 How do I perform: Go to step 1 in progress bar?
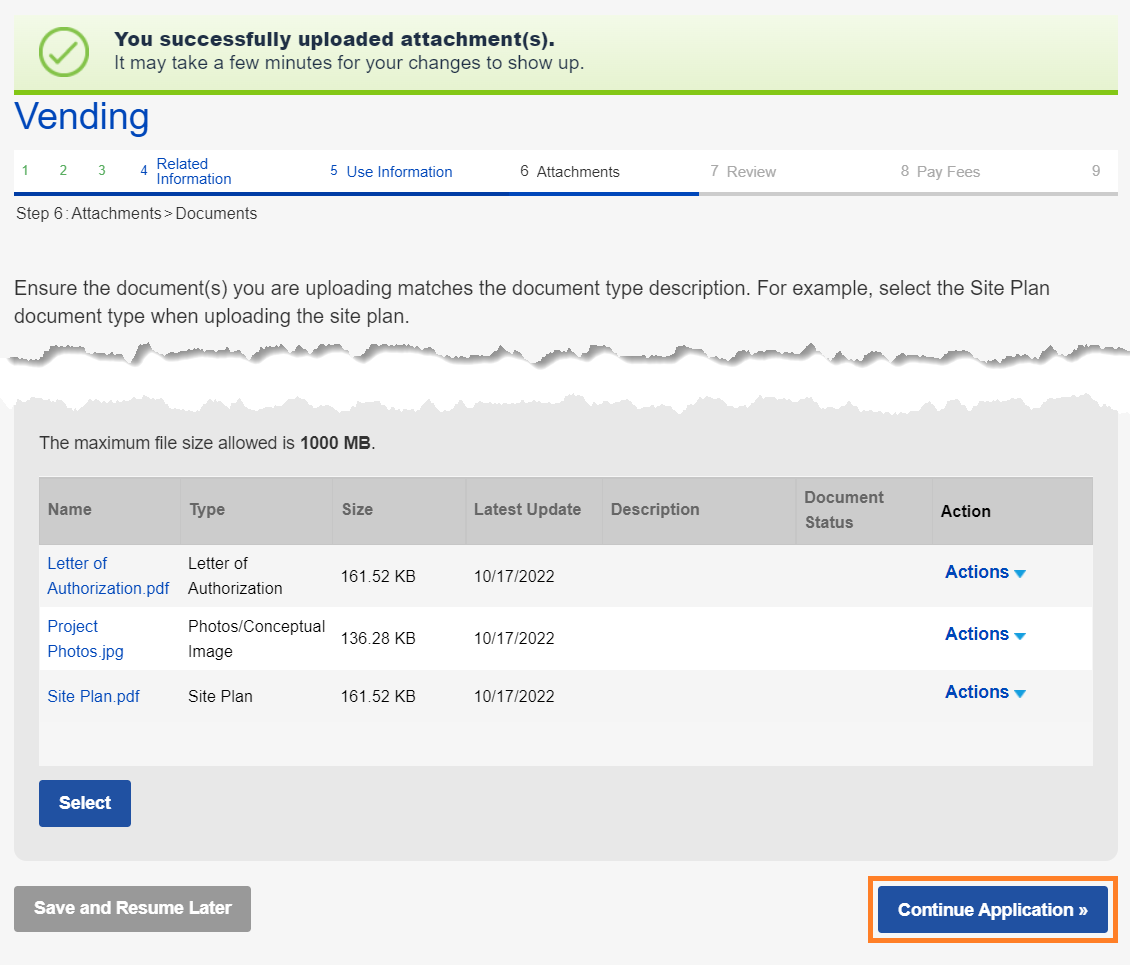(x=25, y=171)
